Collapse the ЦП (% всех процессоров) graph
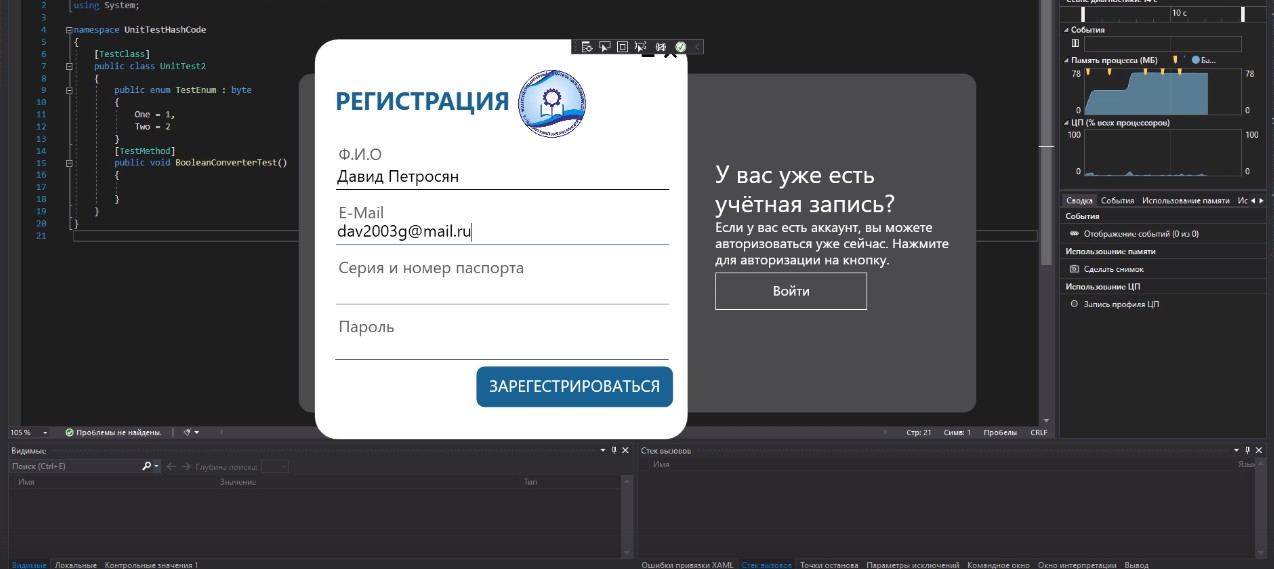 point(1068,123)
